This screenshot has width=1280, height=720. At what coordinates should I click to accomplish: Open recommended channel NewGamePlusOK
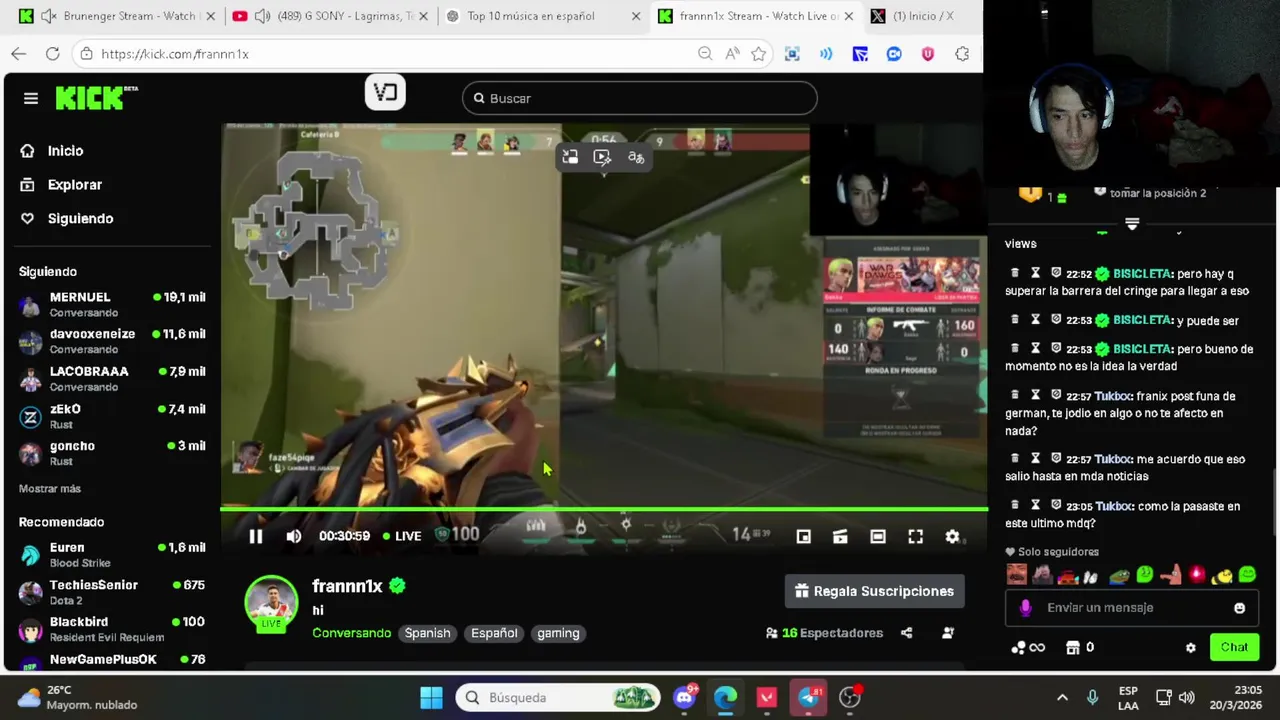click(112, 660)
